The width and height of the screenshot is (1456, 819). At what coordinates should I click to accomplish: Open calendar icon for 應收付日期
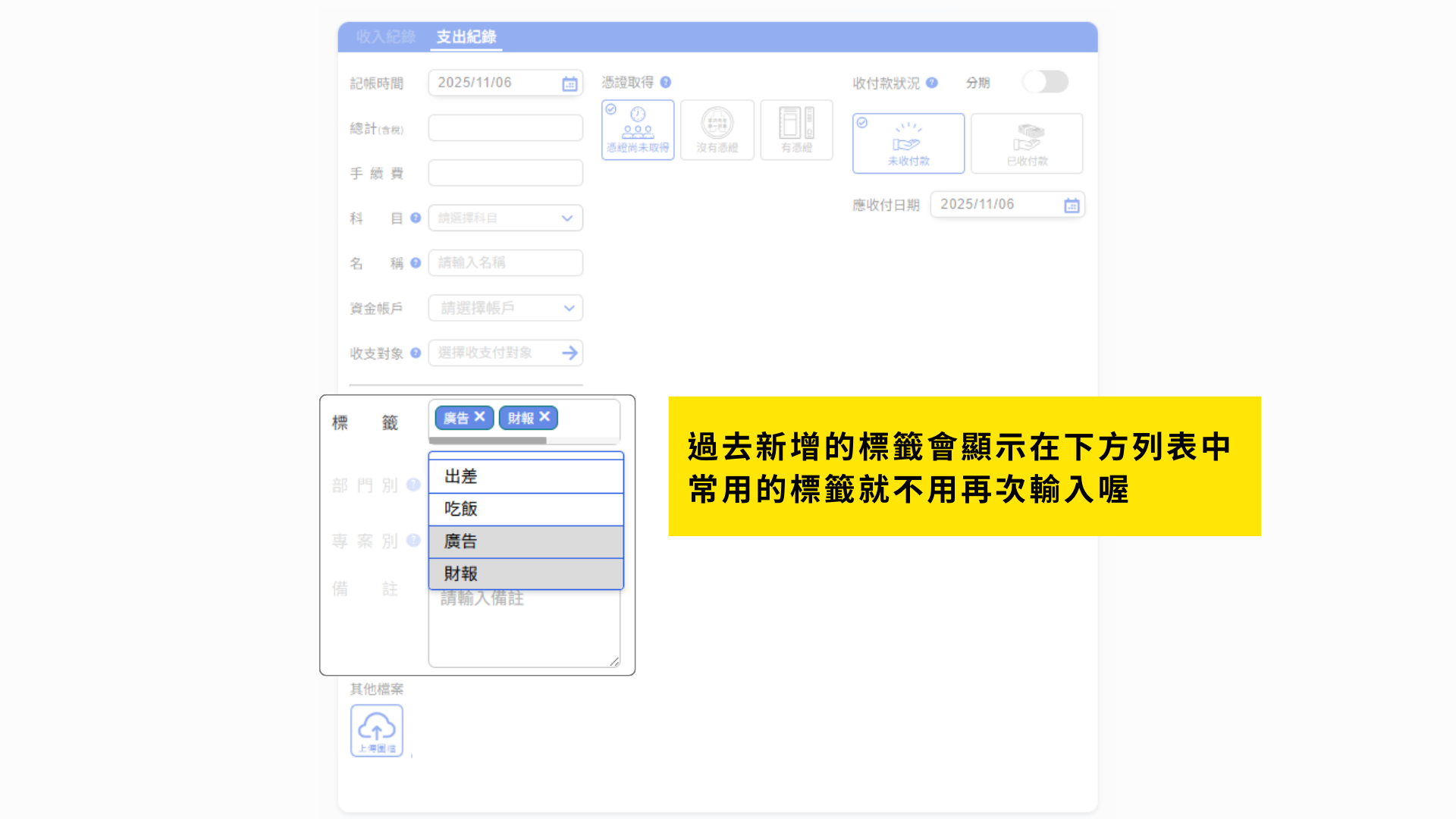point(1071,206)
